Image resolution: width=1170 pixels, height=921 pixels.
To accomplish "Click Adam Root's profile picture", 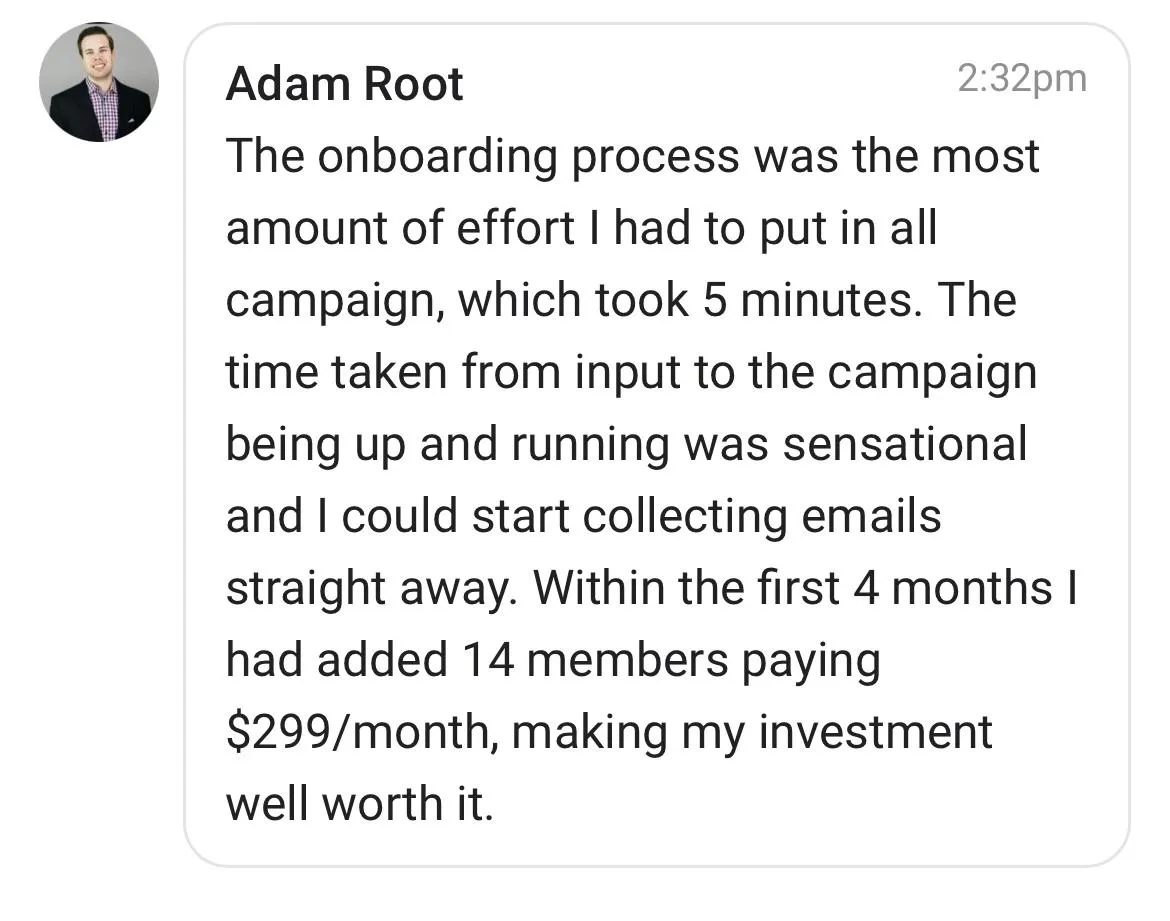I will pyautogui.click(x=99, y=82).
